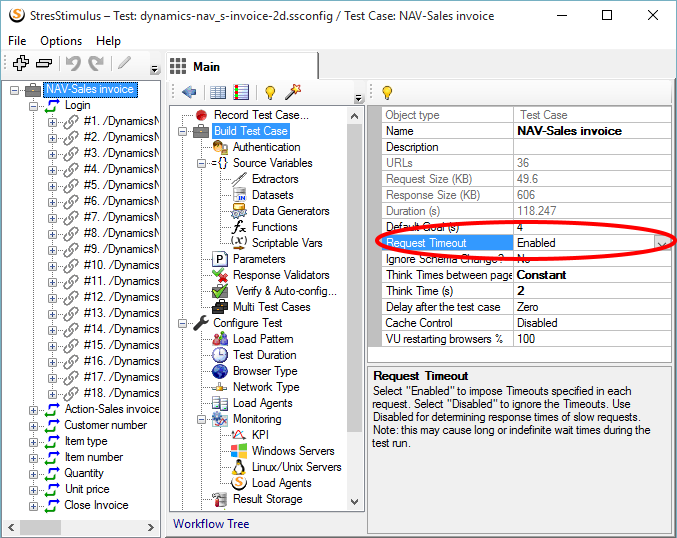Click the empty Description value field
Screen dimensions: 677x538
coord(592,147)
